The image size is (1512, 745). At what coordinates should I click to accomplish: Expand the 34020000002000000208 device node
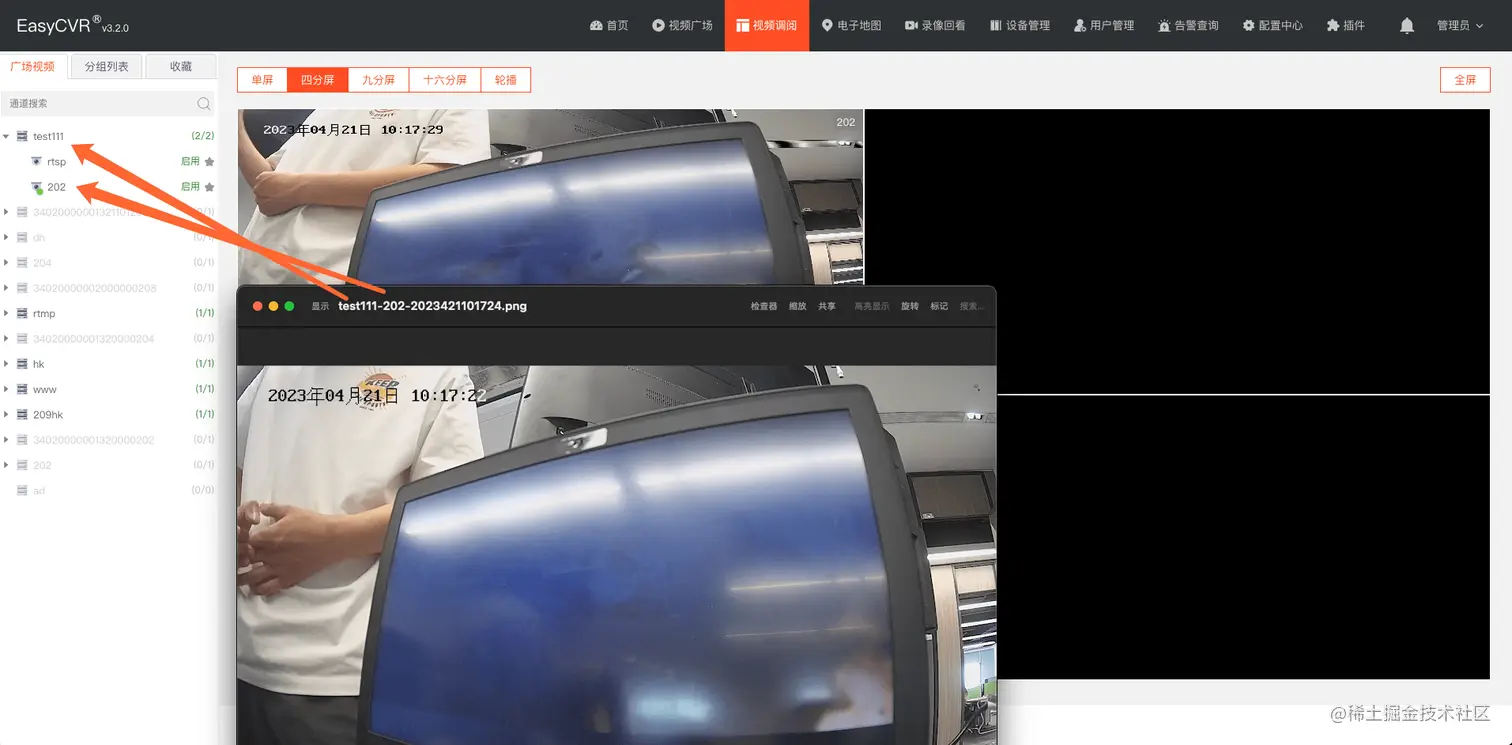tap(6, 288)
